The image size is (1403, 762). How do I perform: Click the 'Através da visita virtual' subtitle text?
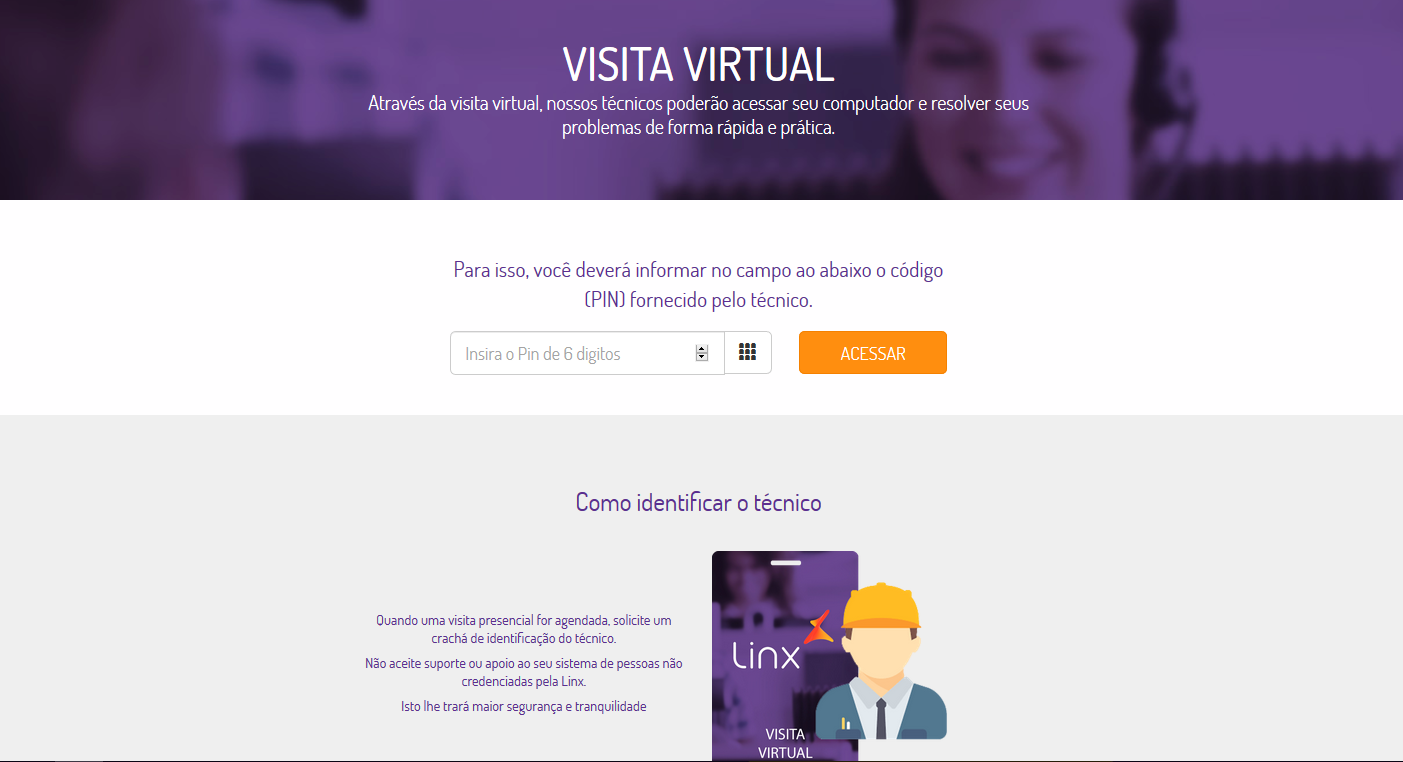[698, 116]
